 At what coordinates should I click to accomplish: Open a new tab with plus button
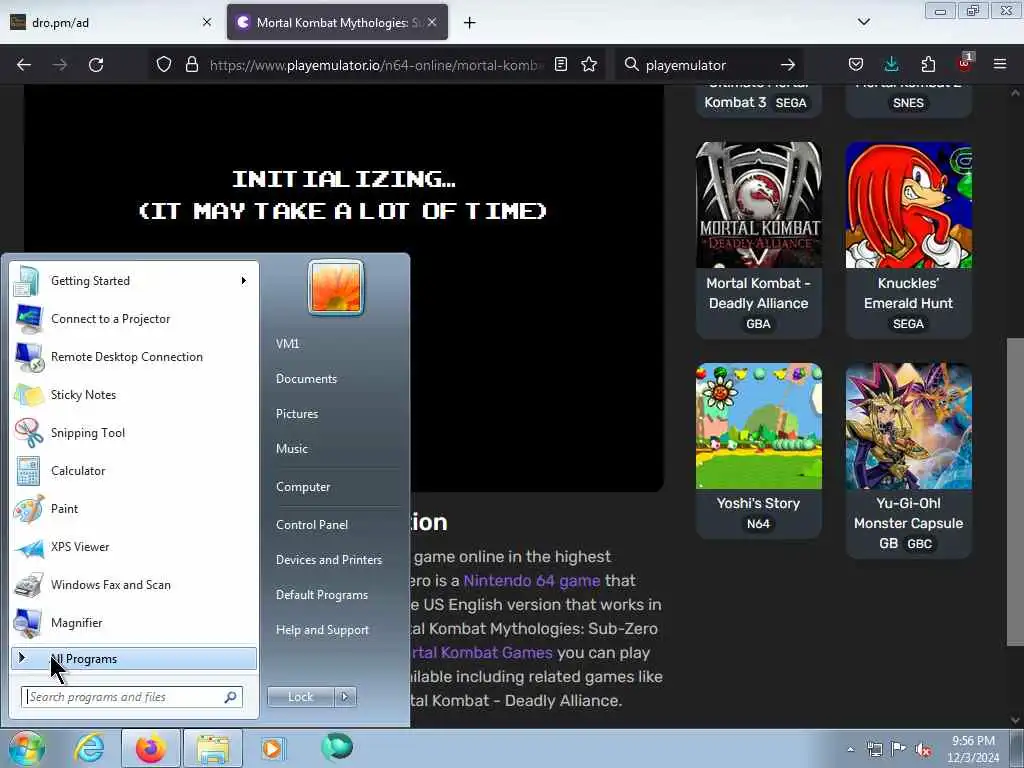470,23
